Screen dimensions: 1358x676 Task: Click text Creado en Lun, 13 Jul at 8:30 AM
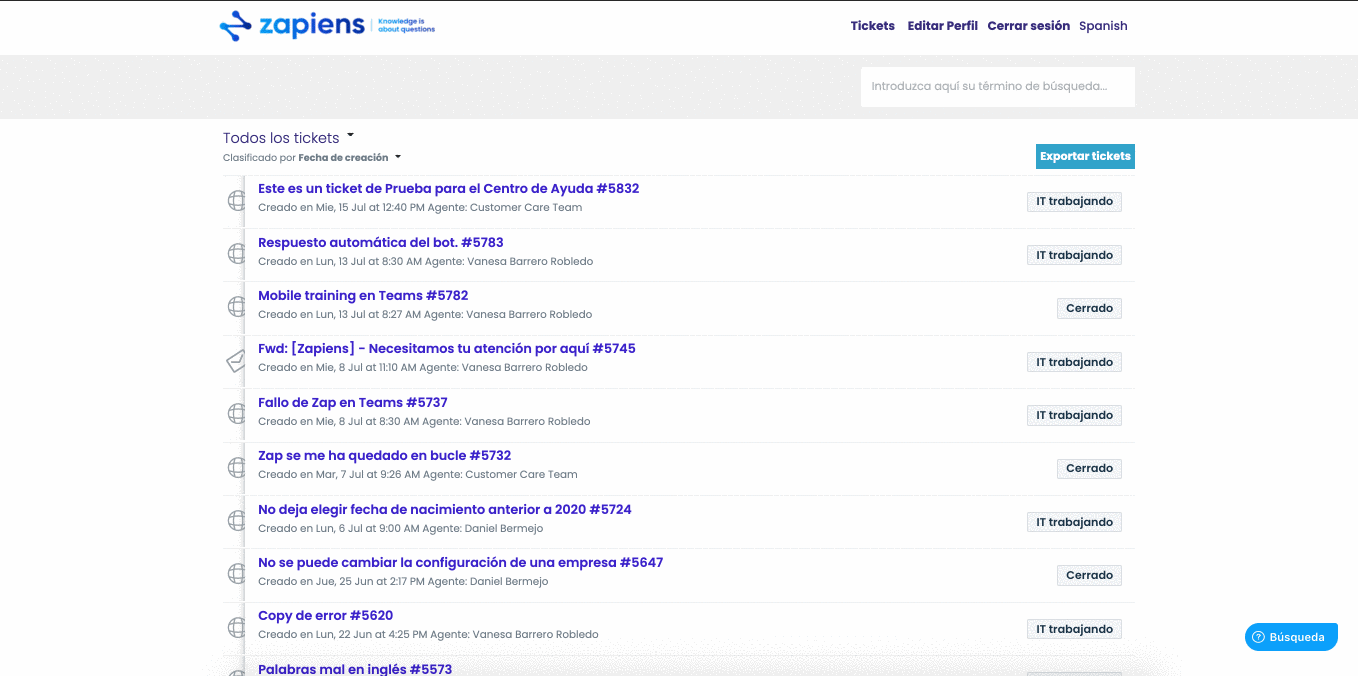pos(340,262)
